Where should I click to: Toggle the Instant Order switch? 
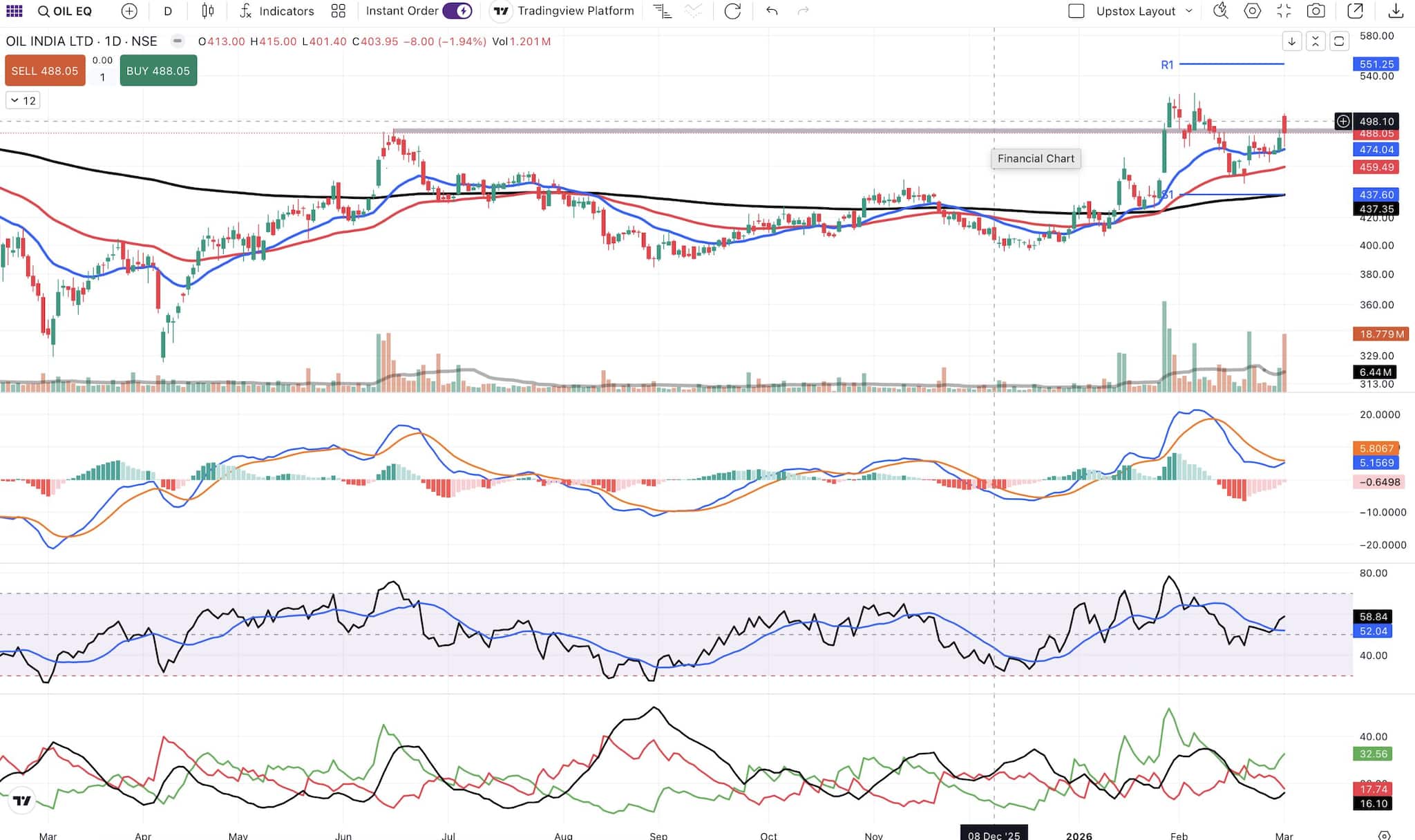pyautogui.click(x=457, y=11)
